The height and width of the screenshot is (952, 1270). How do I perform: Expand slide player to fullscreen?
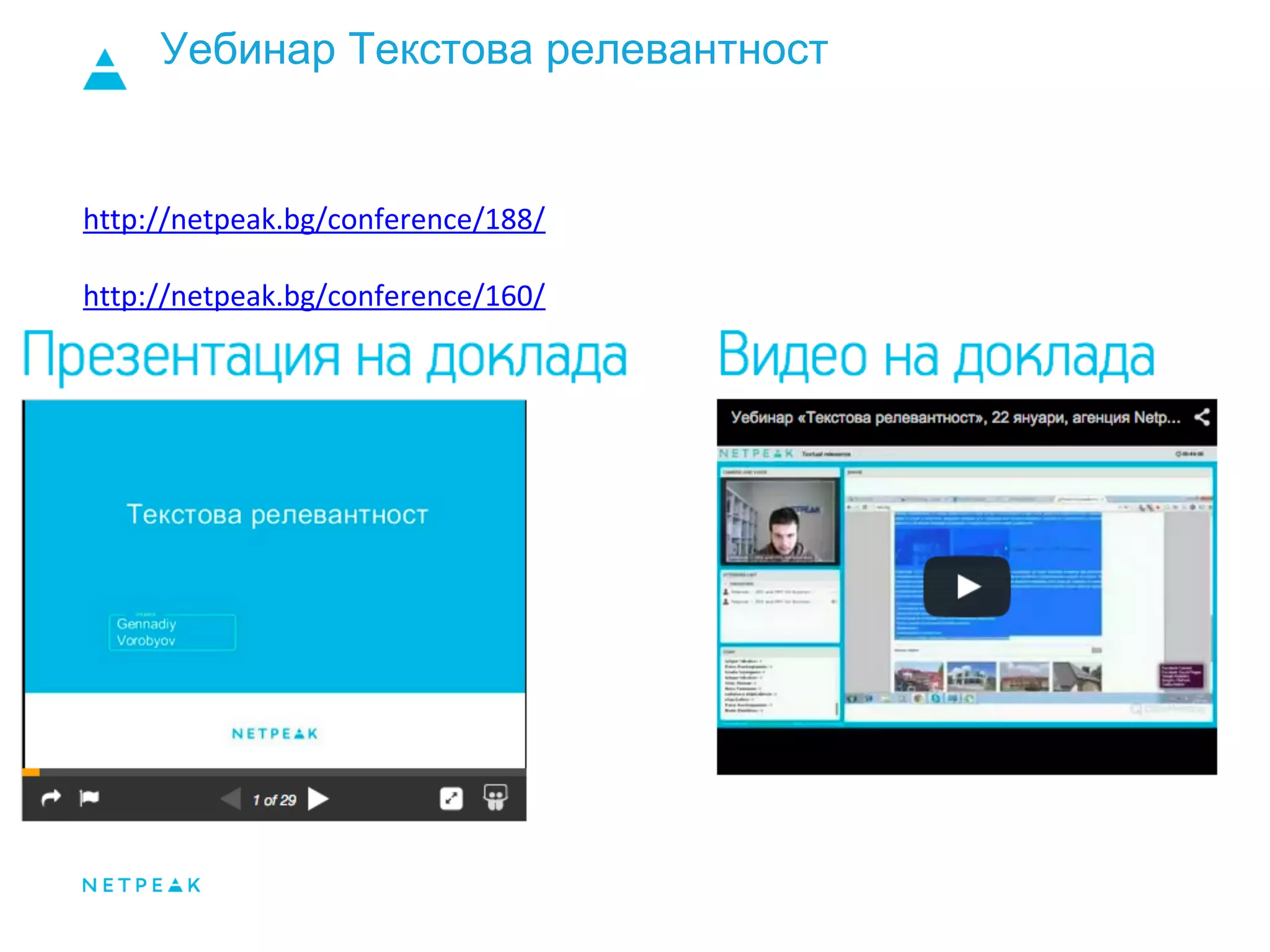tap(451, 798)
